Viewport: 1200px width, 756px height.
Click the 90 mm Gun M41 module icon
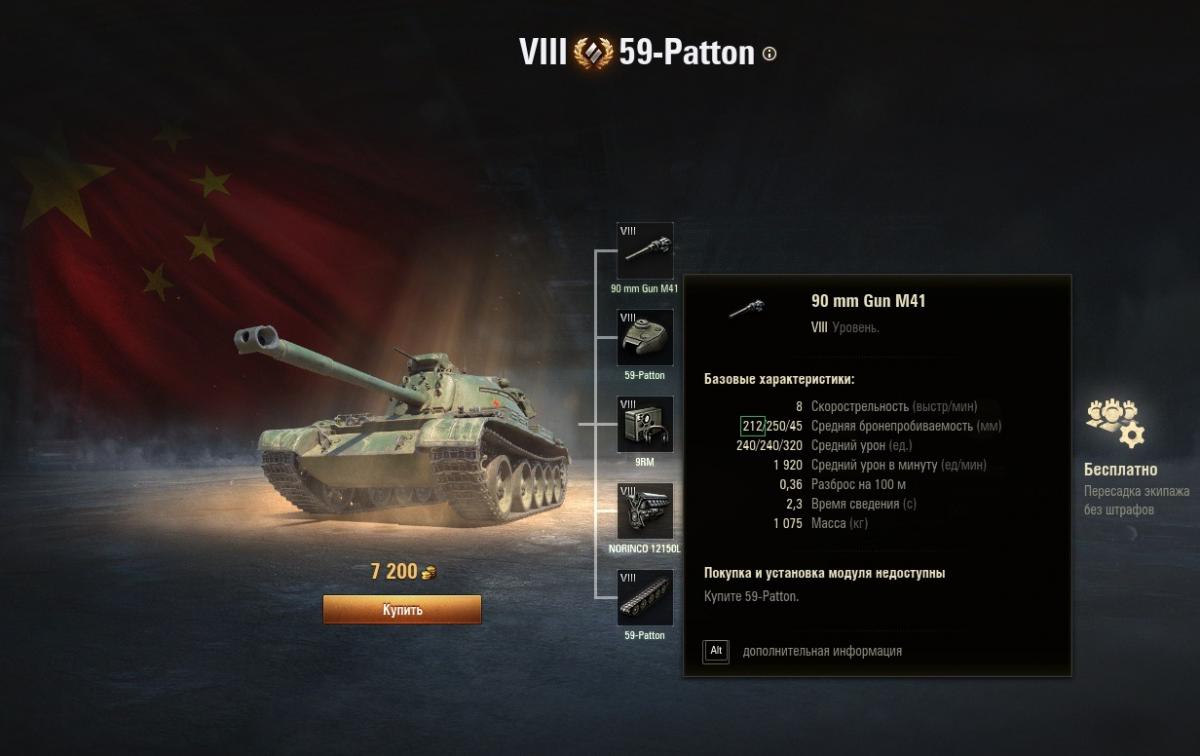pyautogui.click(x=645, y=251)
